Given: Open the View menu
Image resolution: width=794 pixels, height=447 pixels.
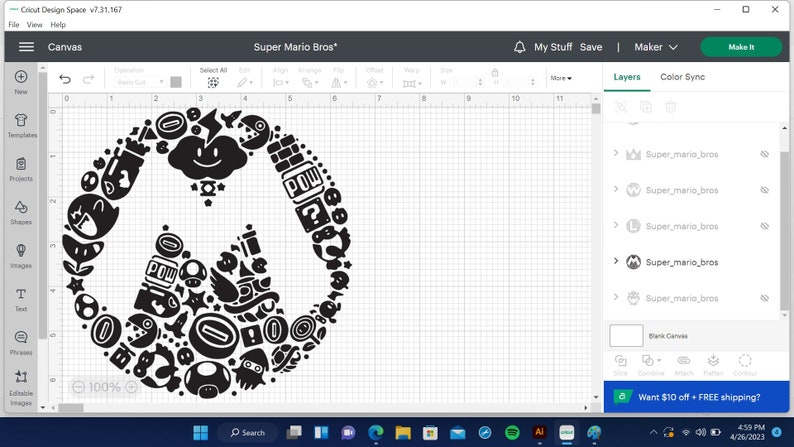Looking at the screenshot, I should click(34, 24).
